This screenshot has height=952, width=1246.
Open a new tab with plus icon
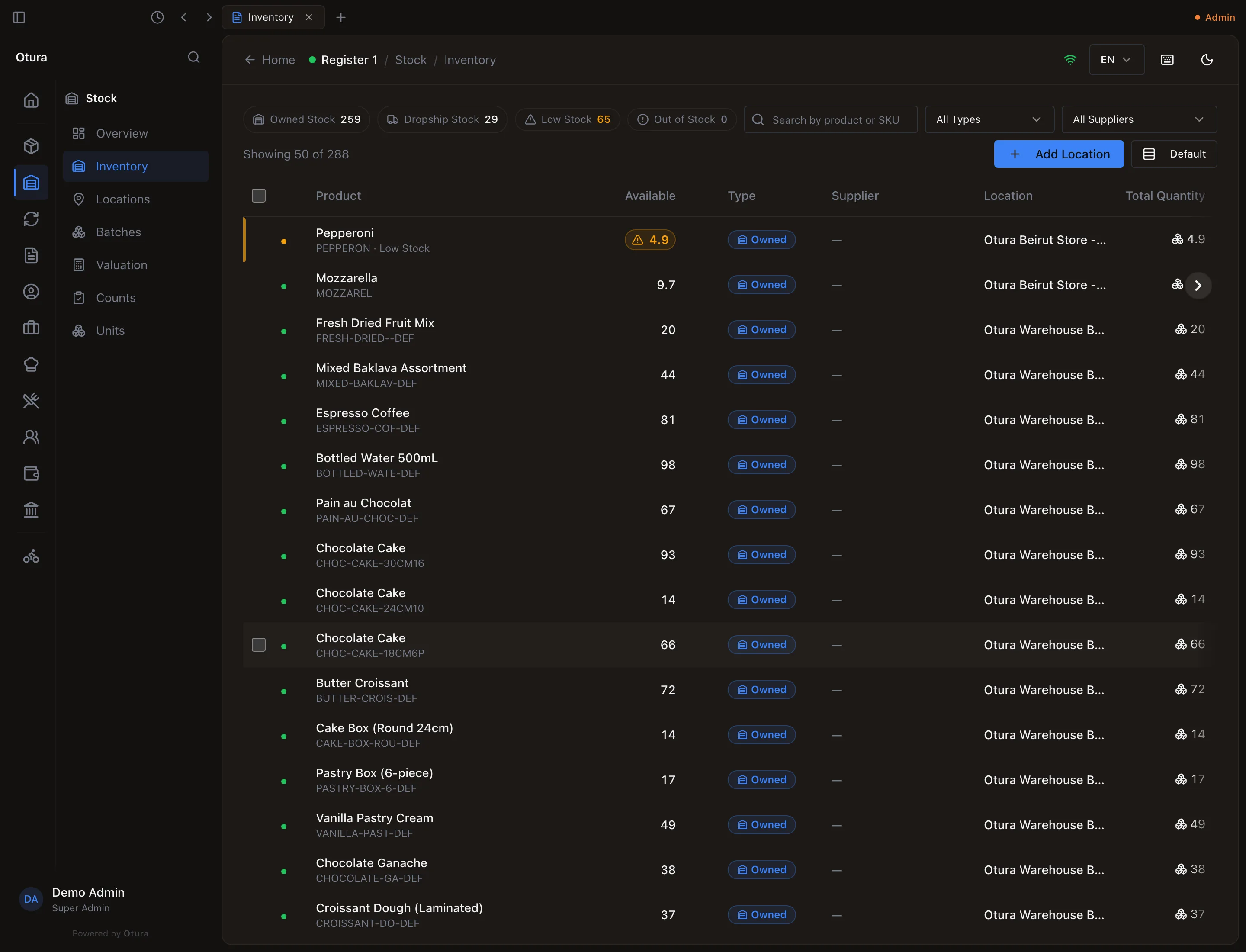340,18
